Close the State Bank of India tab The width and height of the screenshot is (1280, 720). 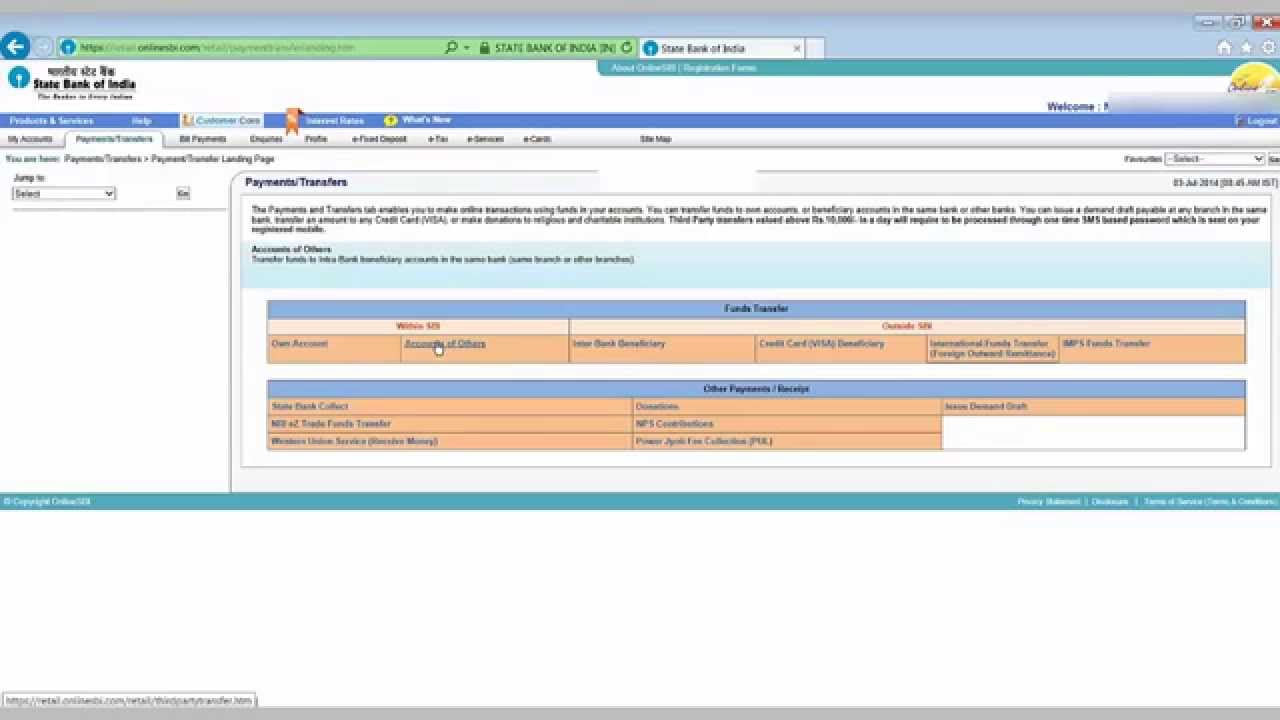tap(797, 48)
